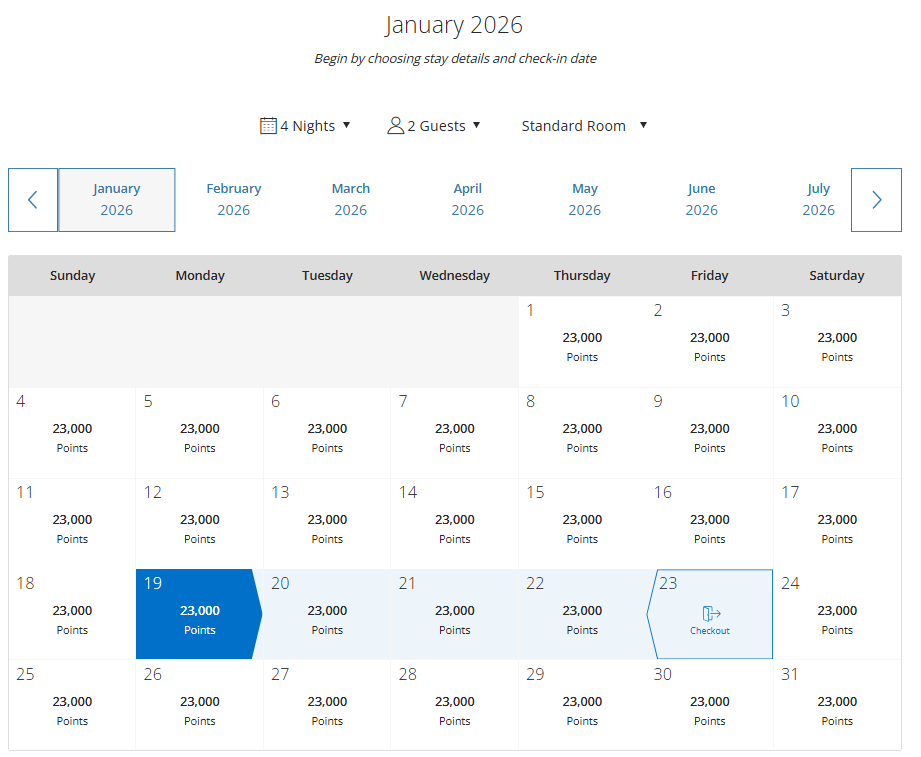Image resolution: width=921 pixels, height=757 pixels.
Task: Go to the April 2026 tab
Action: 468,200
